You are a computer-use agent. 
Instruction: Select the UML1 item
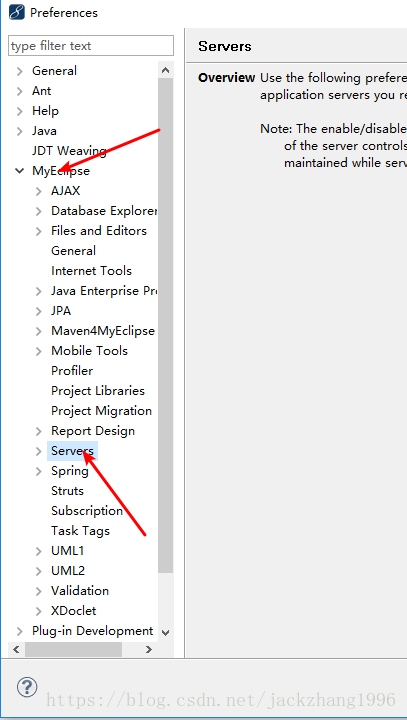(x=68, y=551)
